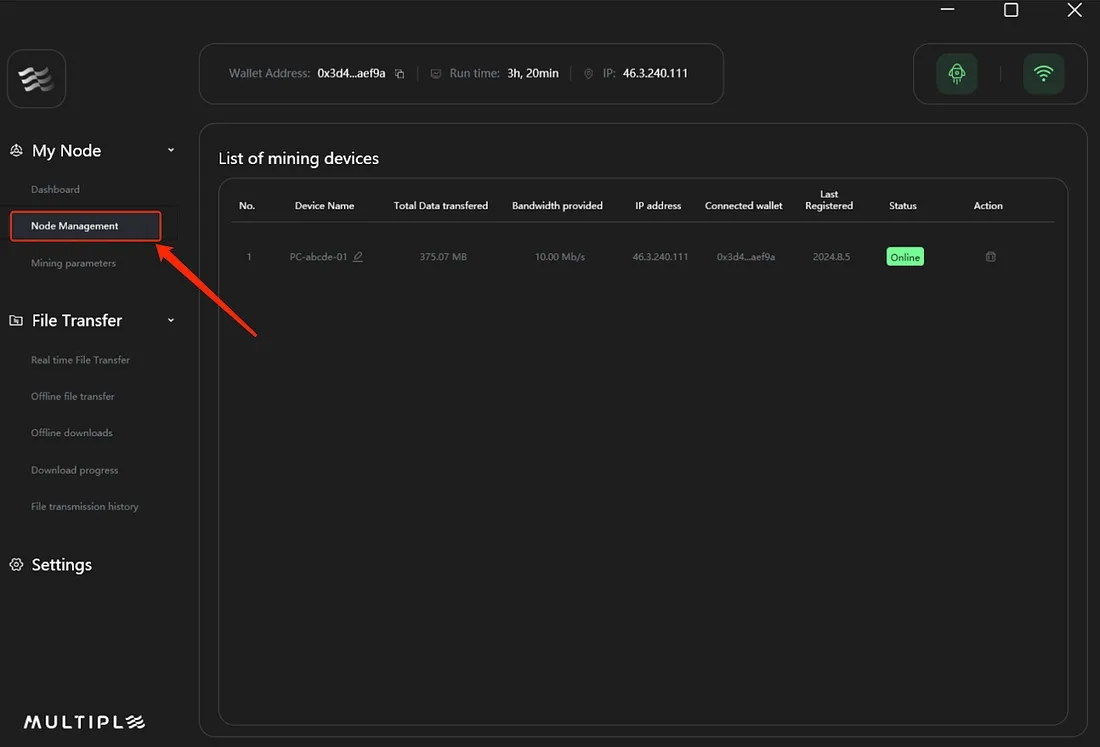This screenshot has height=747, width=1100.
Task: View Download progress page
Action: coord(74,470)
